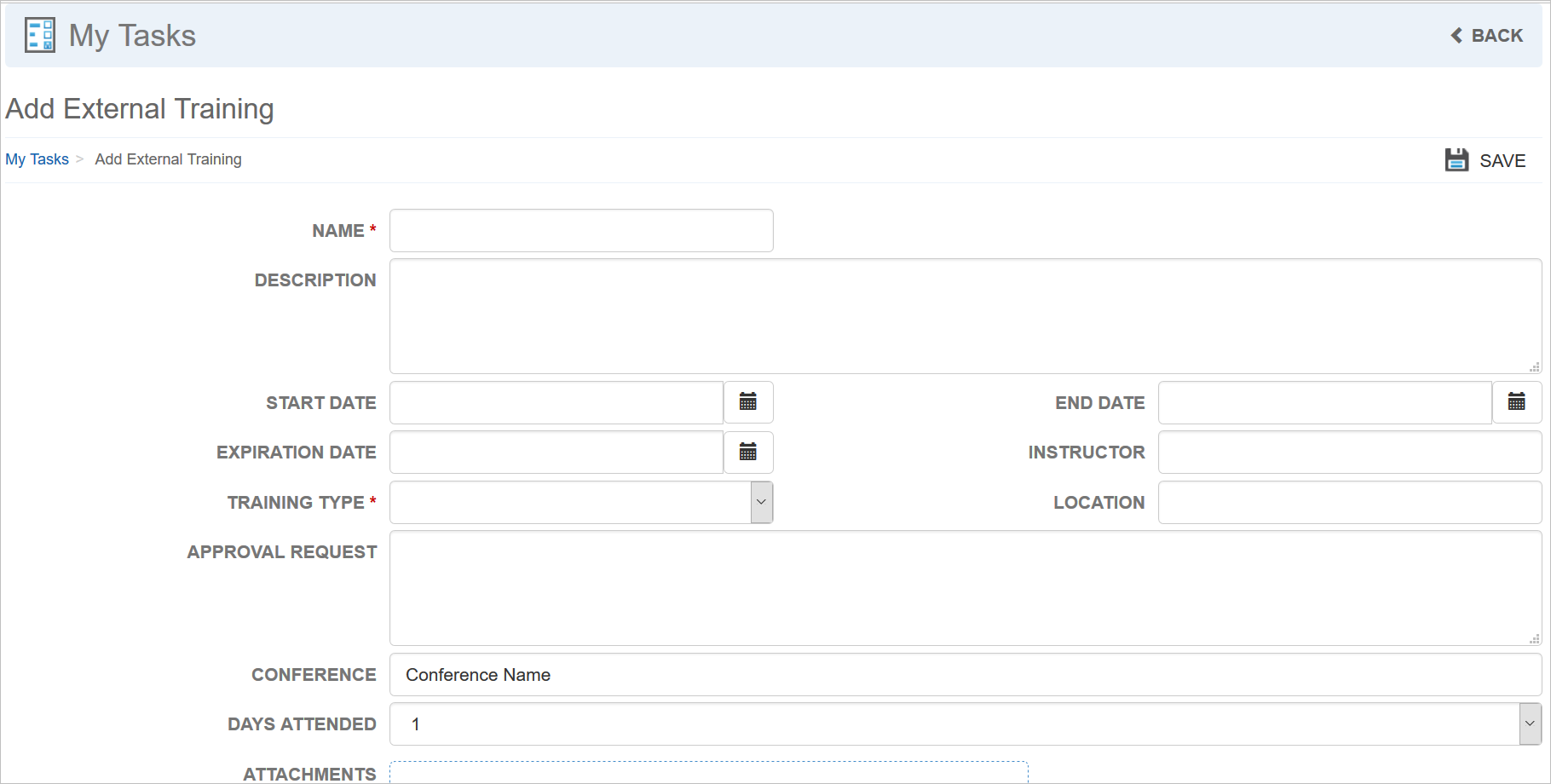Viewport: 1551px width, 784px height.
Task: Click the My Tasks checklist icon
Action: point(40,36)
